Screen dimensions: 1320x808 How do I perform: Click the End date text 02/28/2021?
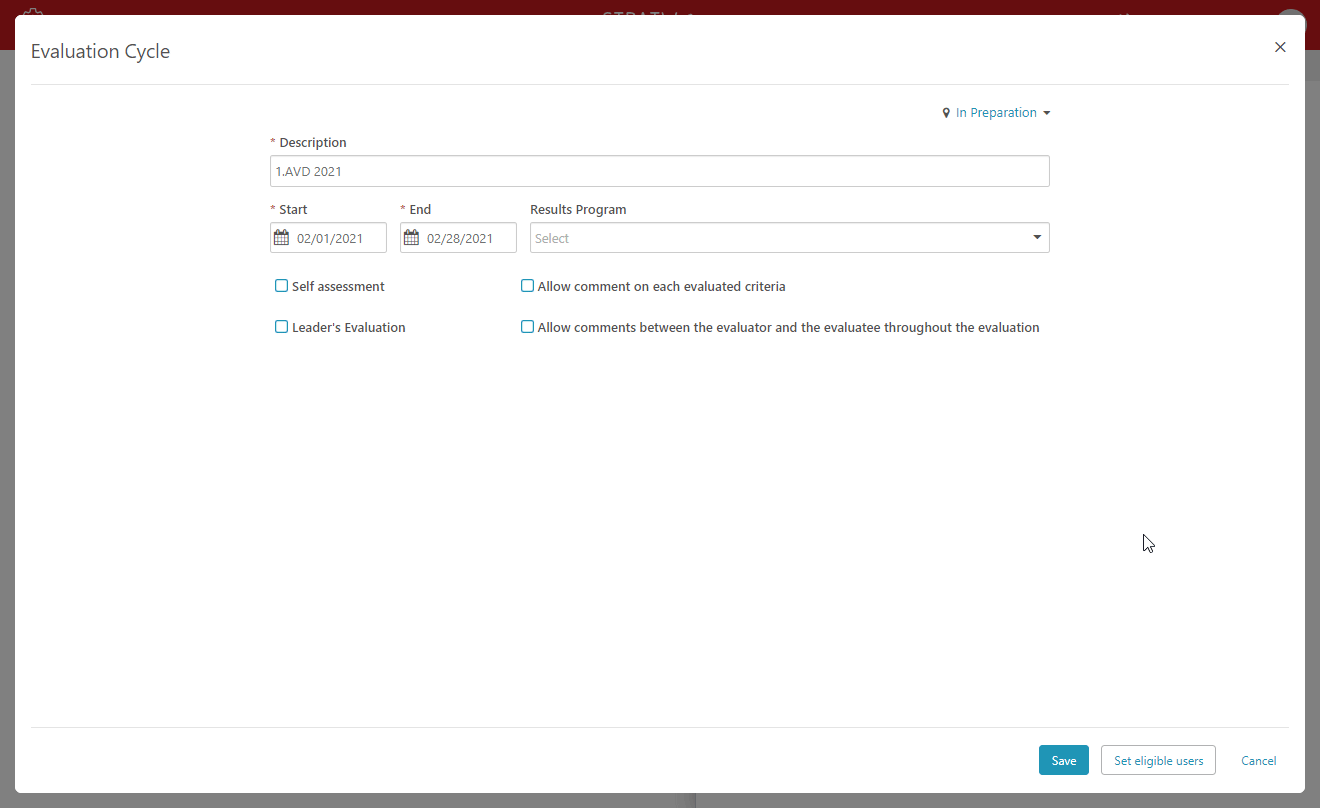coord(460,238)
